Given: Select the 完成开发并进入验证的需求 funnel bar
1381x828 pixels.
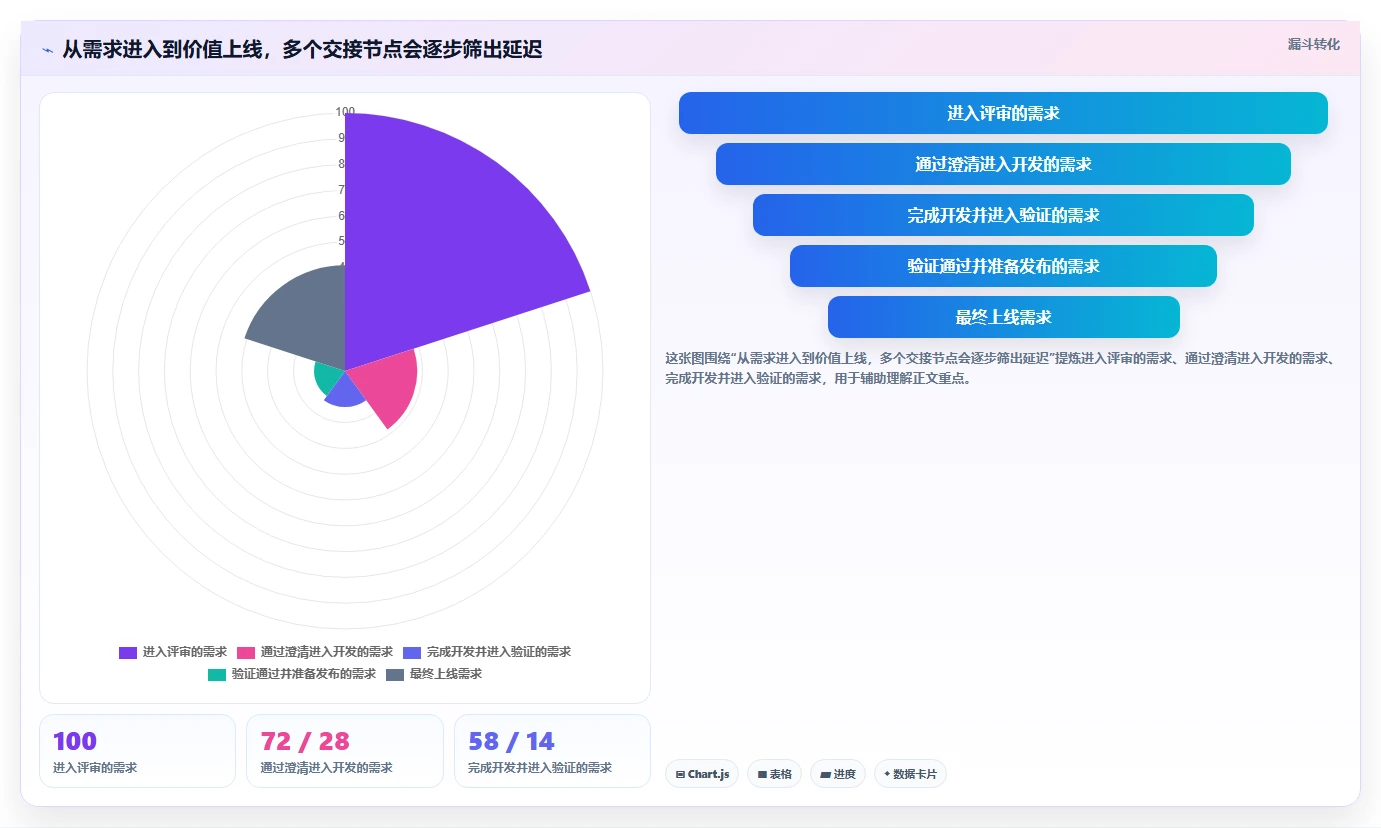Looking at the screenshot, I should 1003,215.
